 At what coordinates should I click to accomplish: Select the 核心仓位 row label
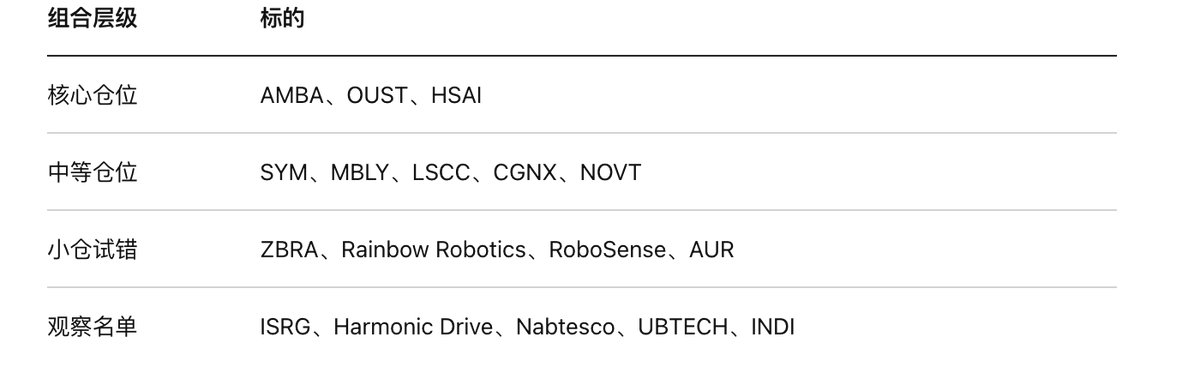coord(92,95)
